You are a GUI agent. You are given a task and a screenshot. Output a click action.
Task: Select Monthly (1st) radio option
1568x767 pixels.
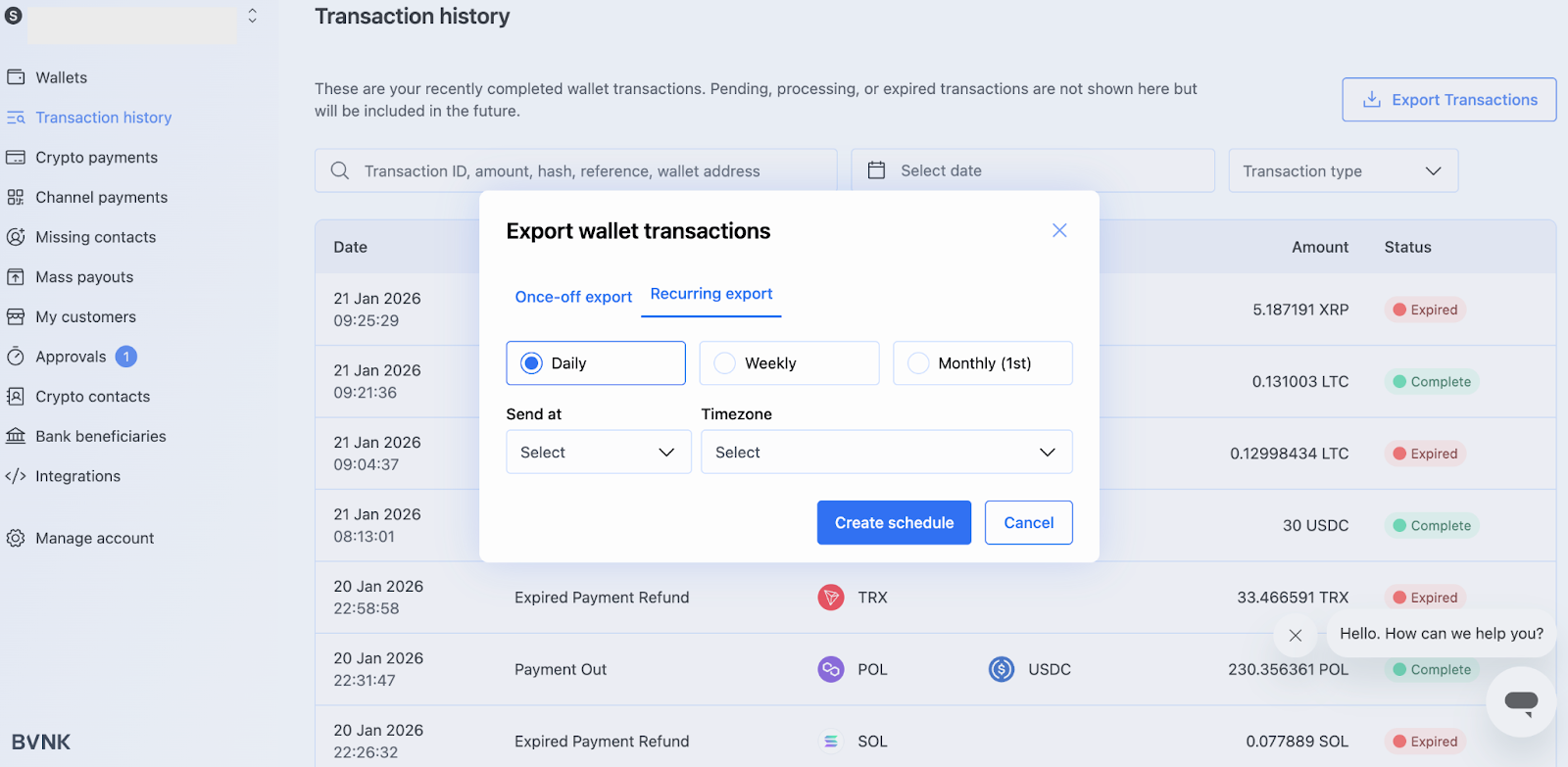pyautogui.click(x=918, y=363)
